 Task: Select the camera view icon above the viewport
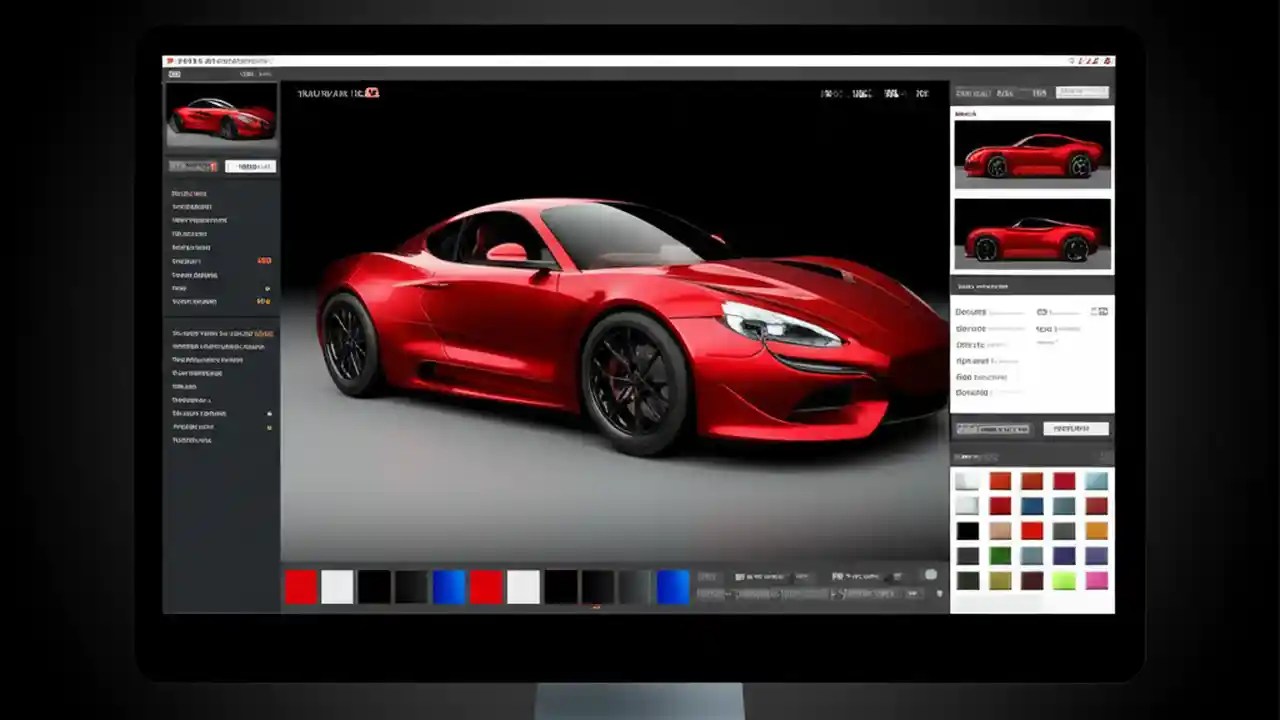click(830, 93)
